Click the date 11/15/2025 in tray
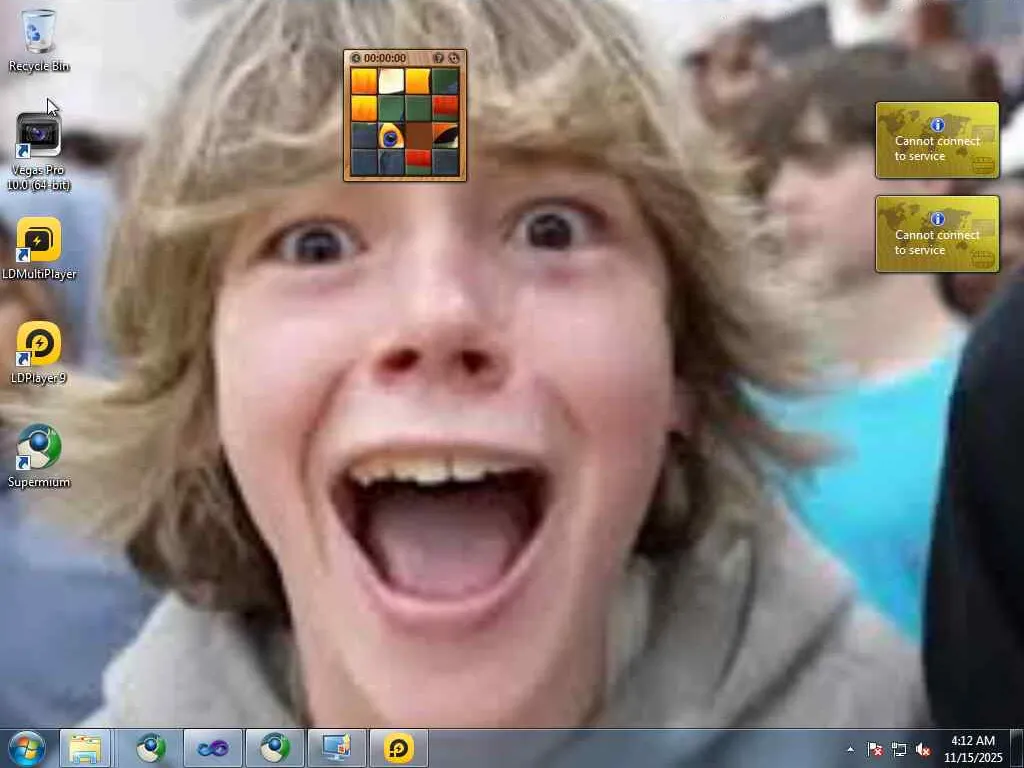The image size is (1024, 768). click(972, 758)
